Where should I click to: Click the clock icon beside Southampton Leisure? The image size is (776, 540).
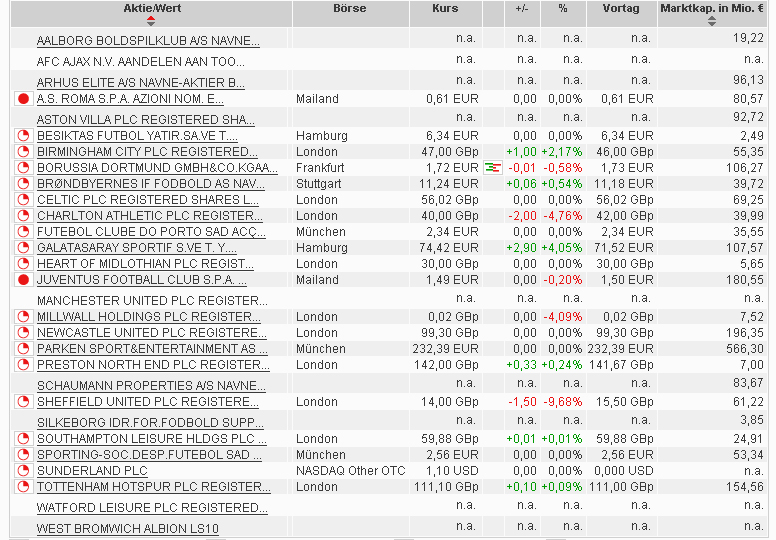point(23,439)
